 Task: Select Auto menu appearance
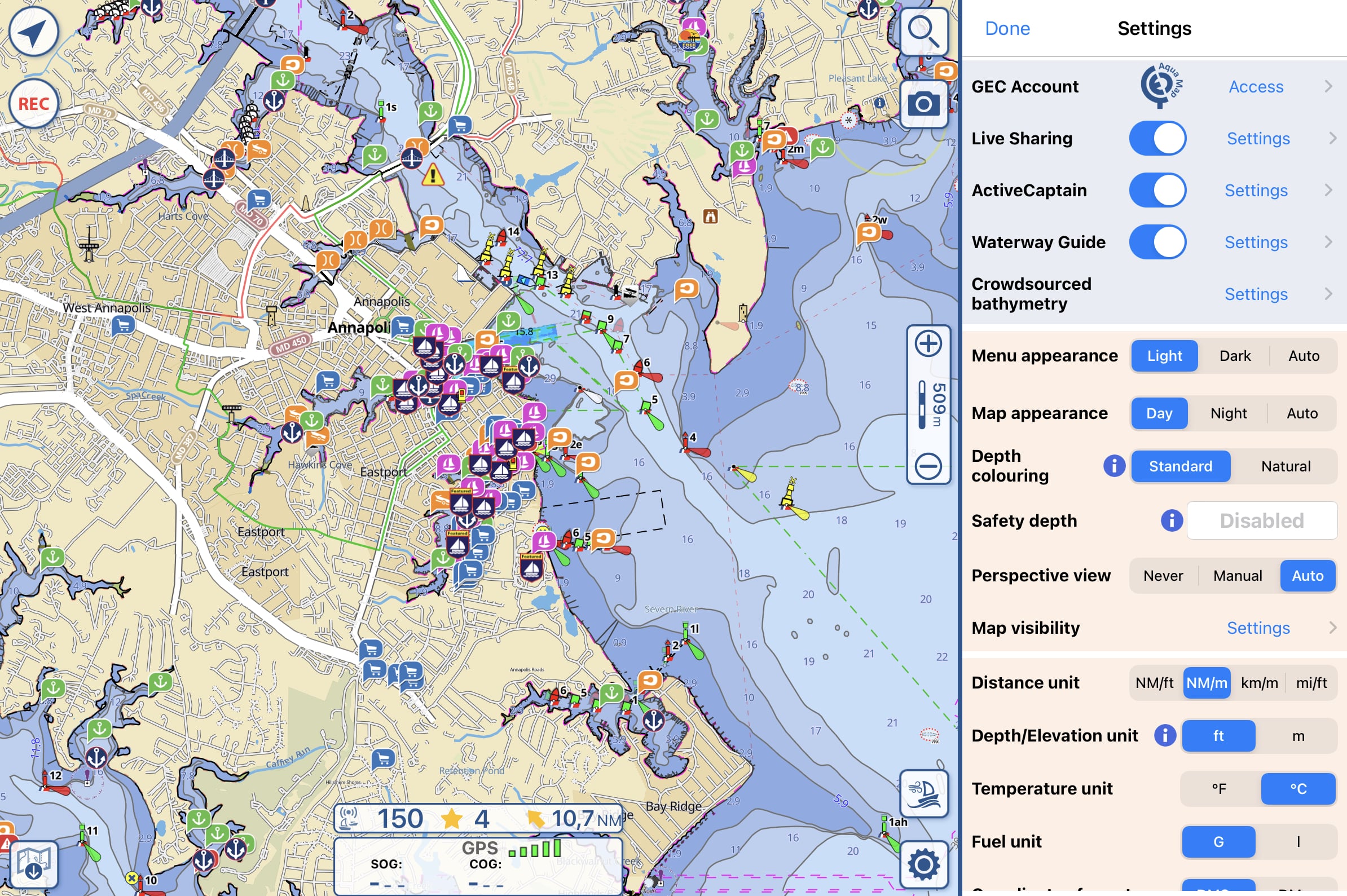click(x=1304, y=355)
